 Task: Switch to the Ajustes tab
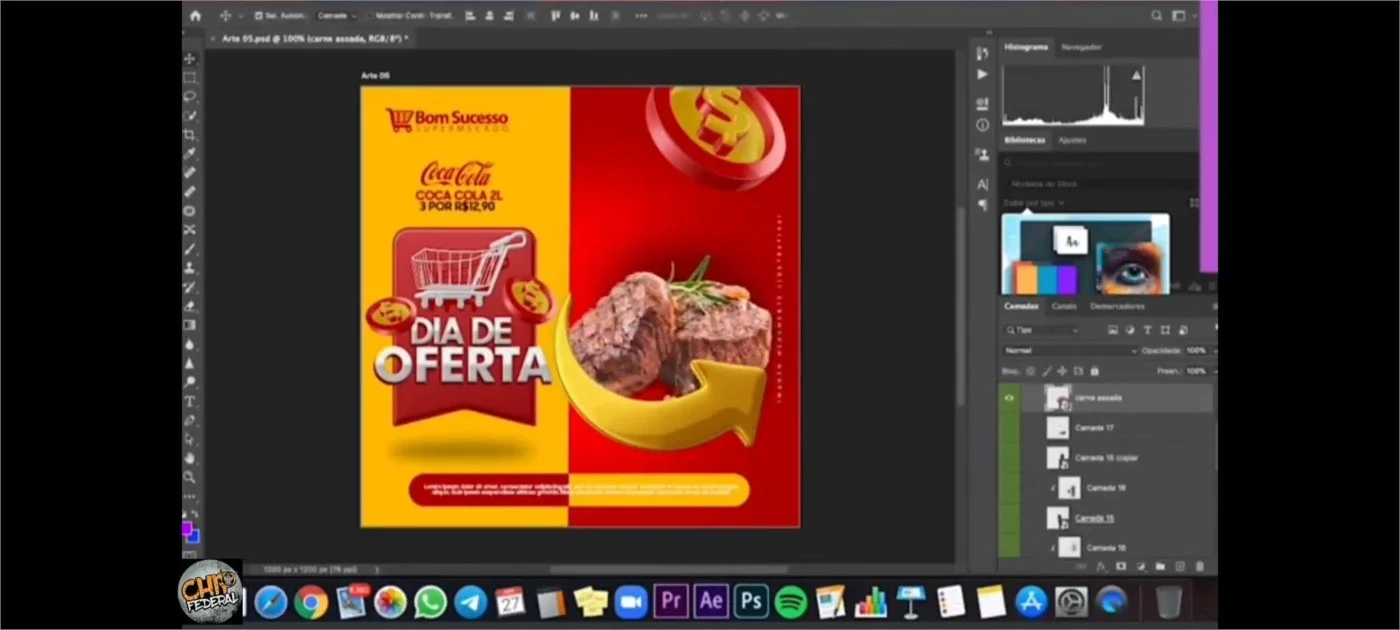click(1072, 140)
